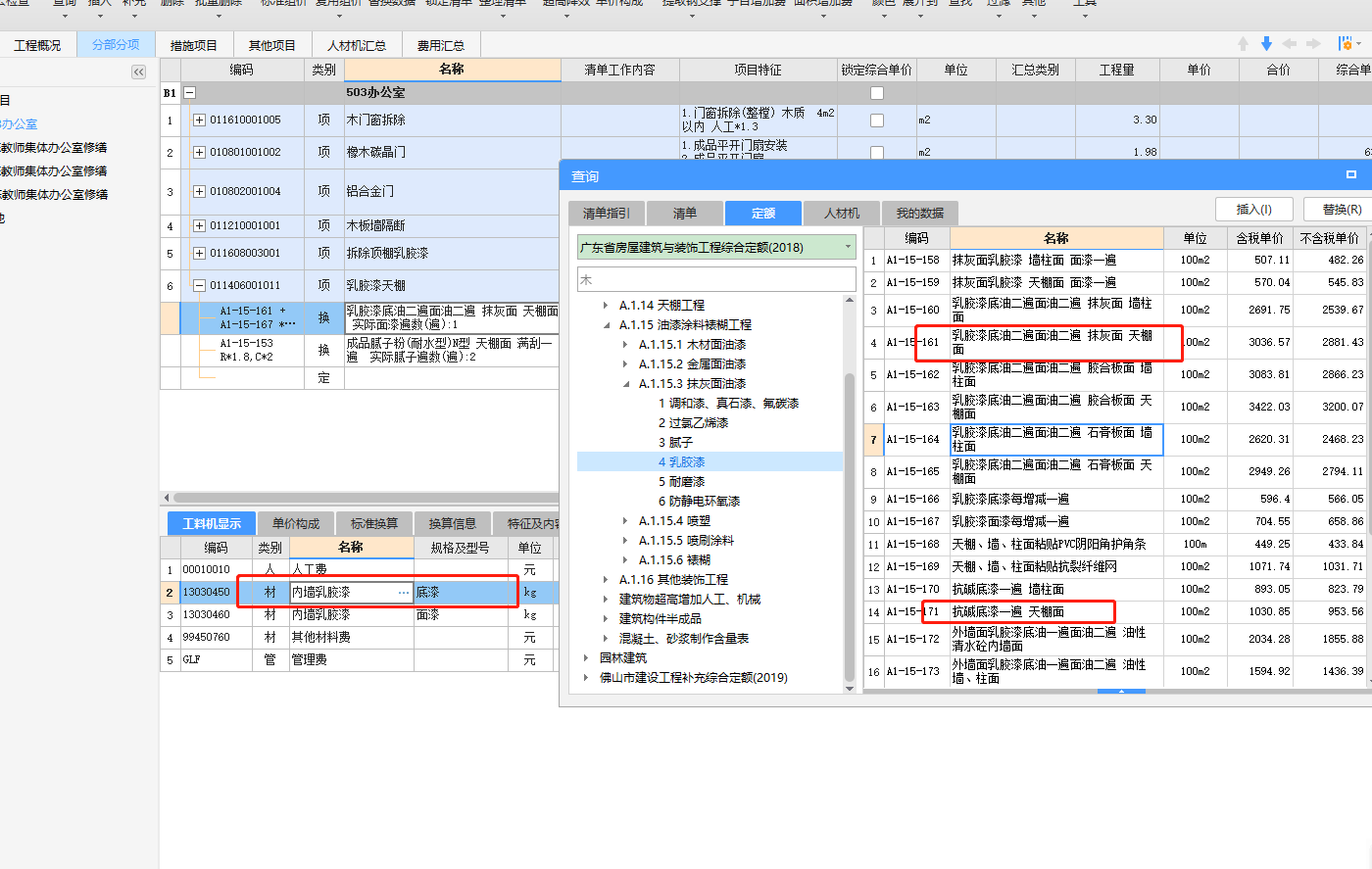Click the grey right arrow icon
This screenshot has width=1372, height=869.
coord(1312,44)
